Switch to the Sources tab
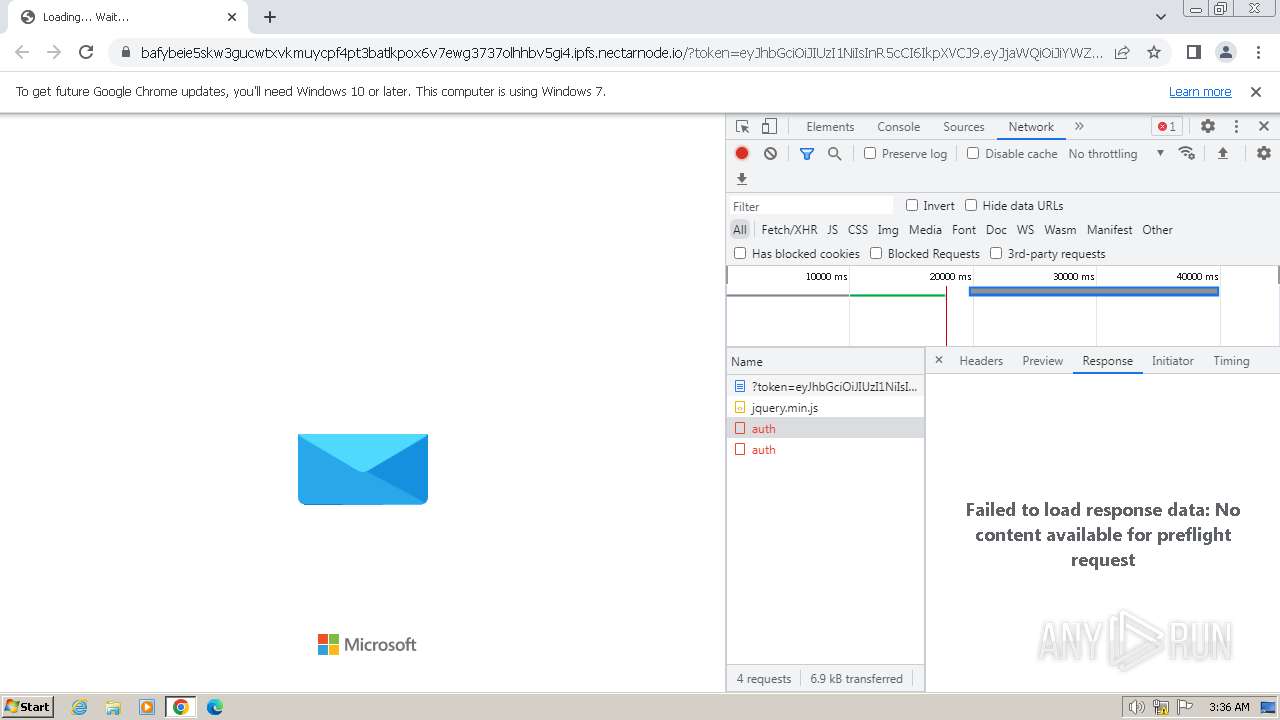This screenshot has width=1280, height=720. [x=964, y=127]
